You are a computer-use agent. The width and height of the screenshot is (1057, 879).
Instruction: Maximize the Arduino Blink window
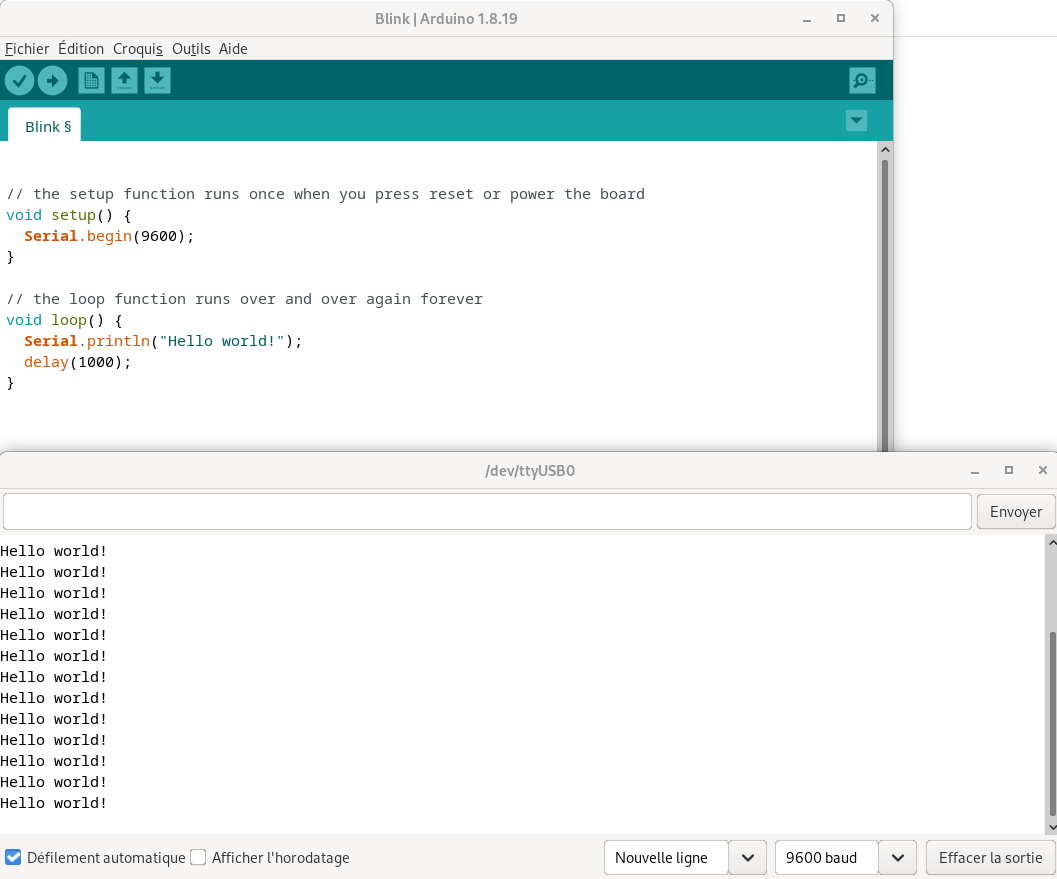click(x=841, y=18)
